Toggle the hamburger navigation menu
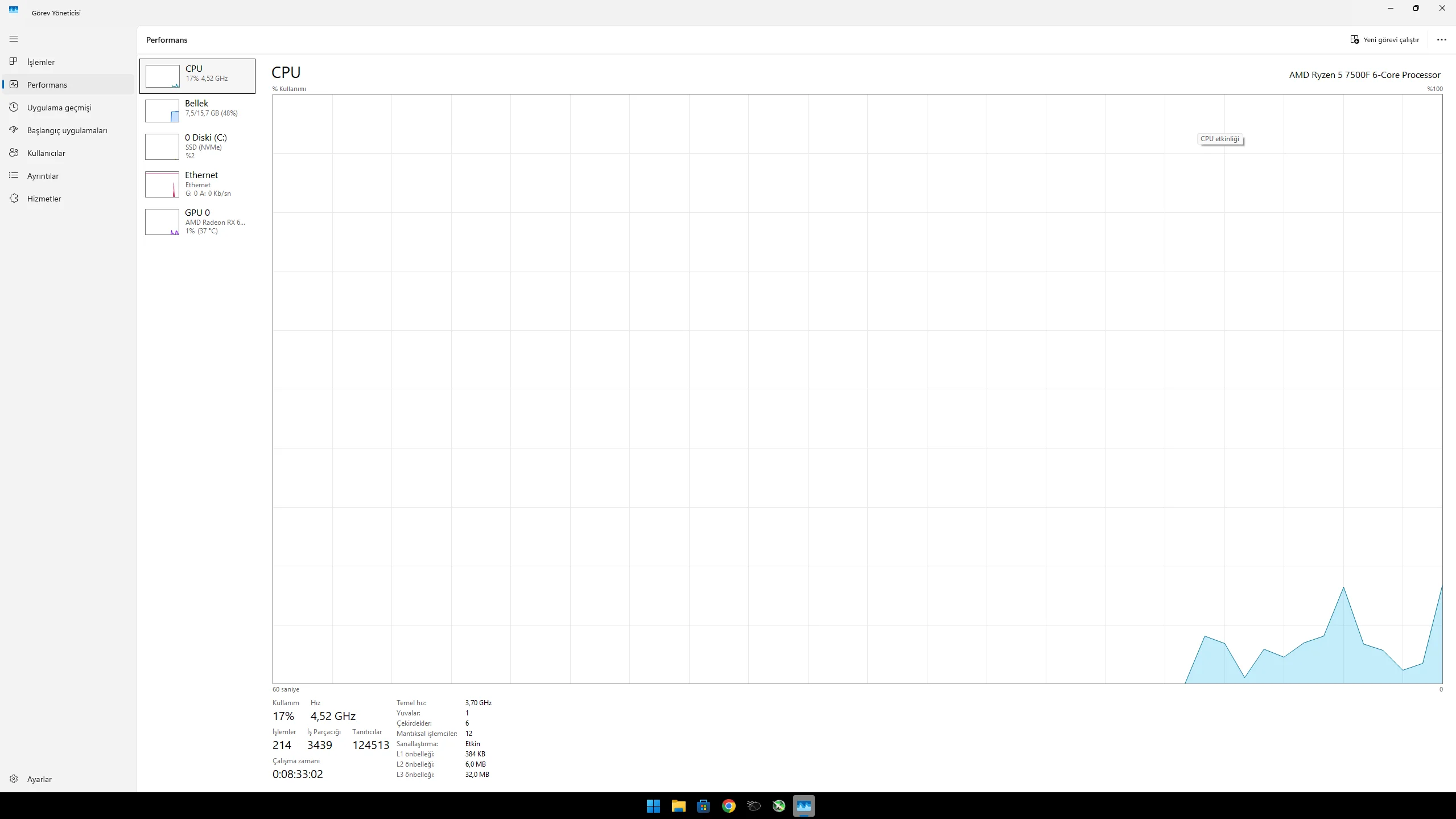1456x819 pixels. pyautogui.click(x=14, y=39)
